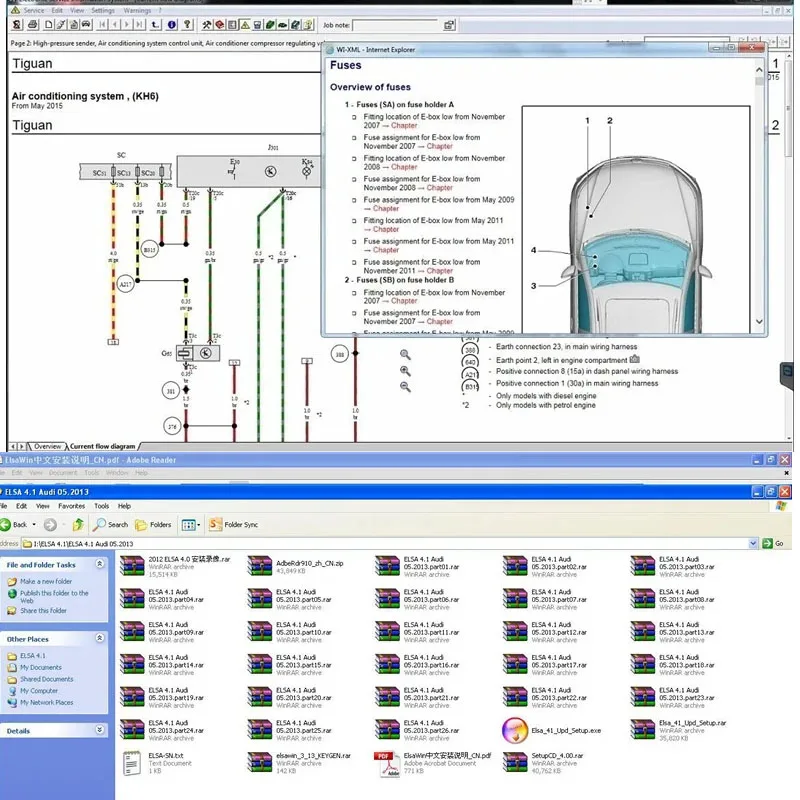Click the Up folder icon in Explorer
This screenshot has height=800, width=800.
(77, 524)
